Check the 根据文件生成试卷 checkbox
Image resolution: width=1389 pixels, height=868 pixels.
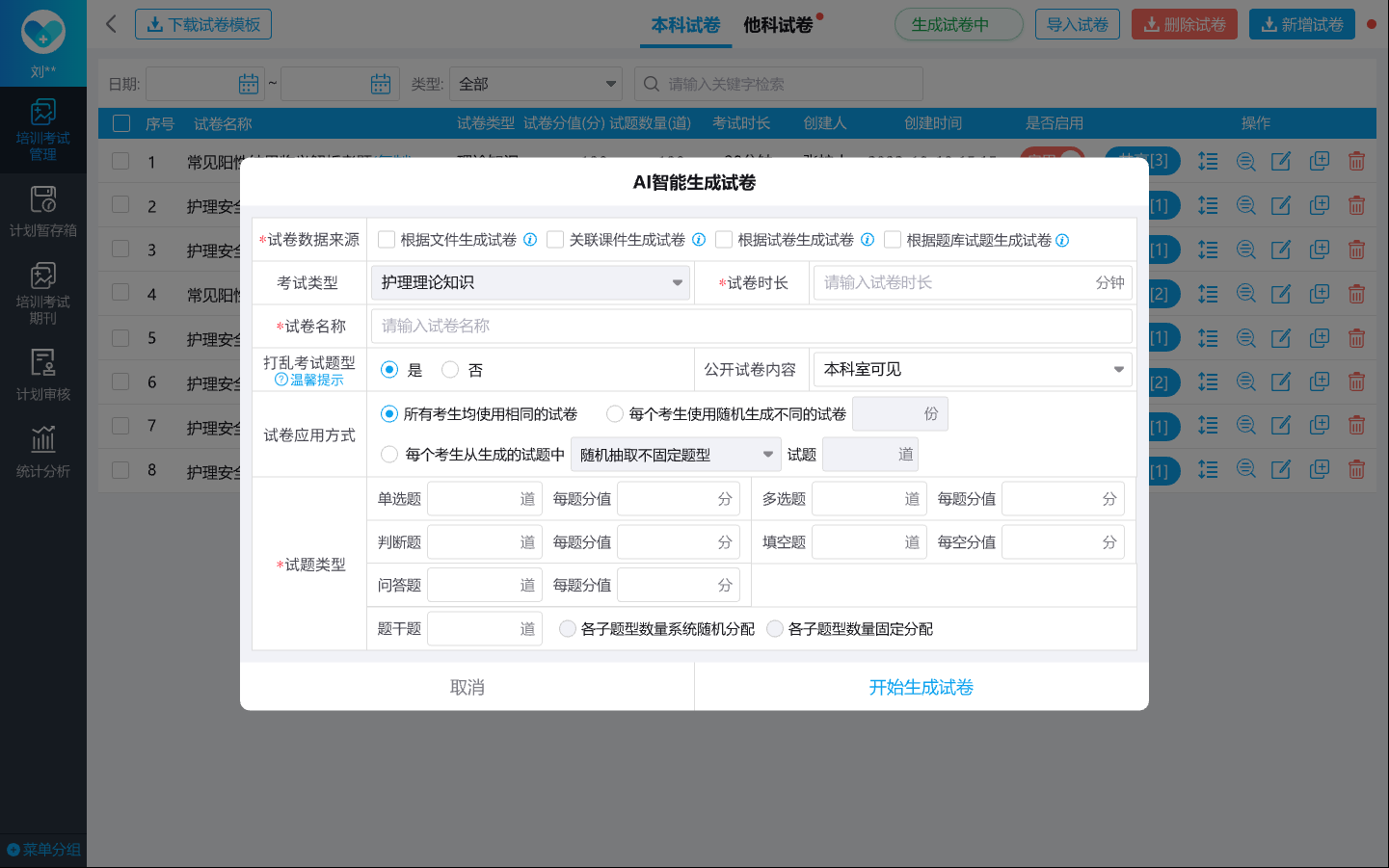(x=387, y=240)
